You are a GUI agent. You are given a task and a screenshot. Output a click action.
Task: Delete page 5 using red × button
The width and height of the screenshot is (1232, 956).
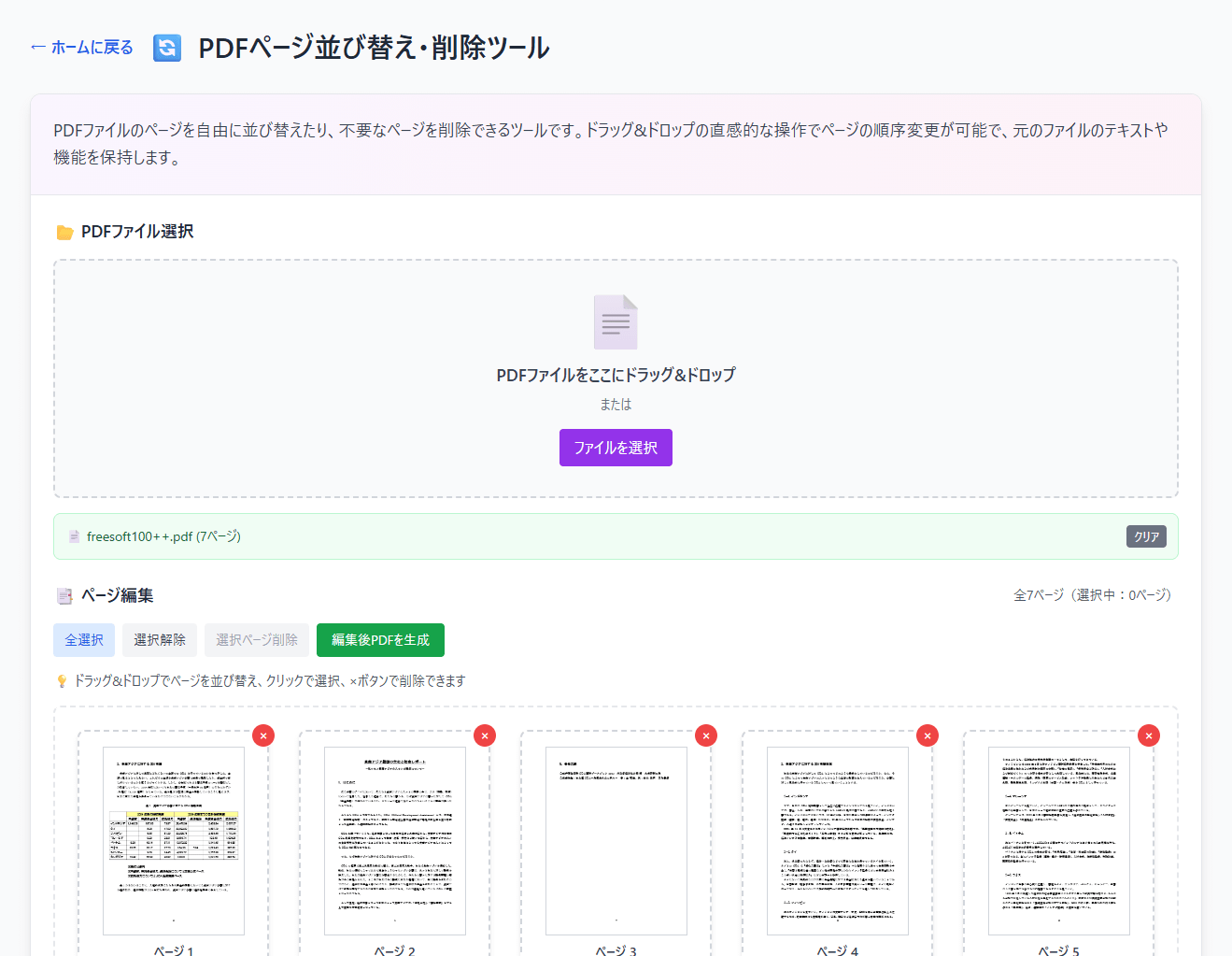tap(1149, 735)
